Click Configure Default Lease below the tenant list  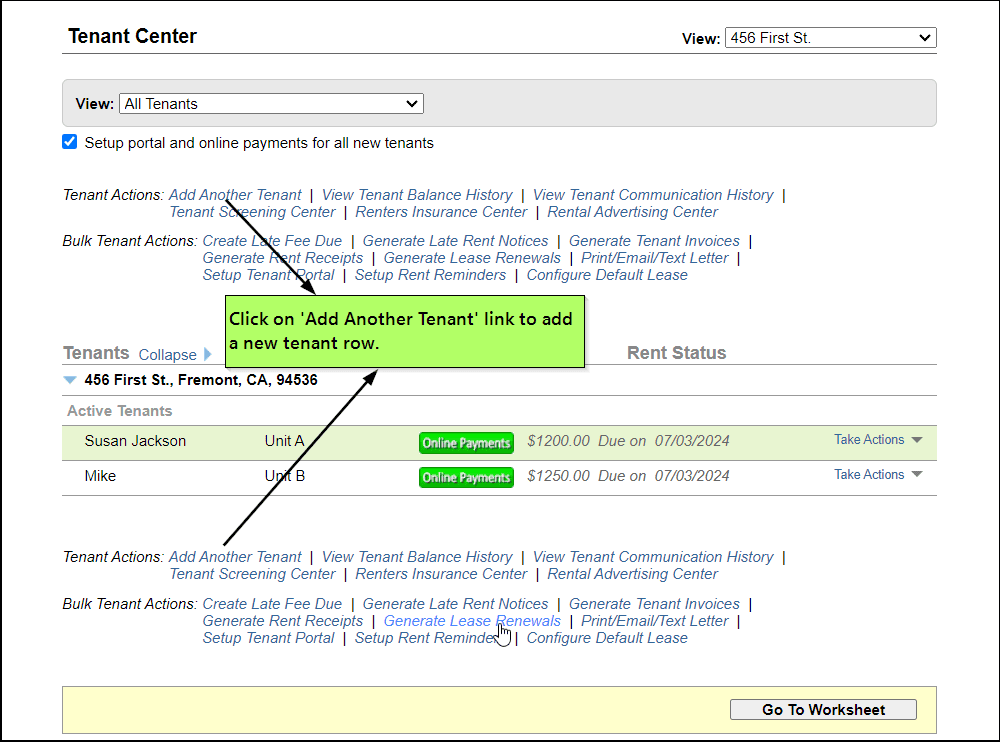607,638
